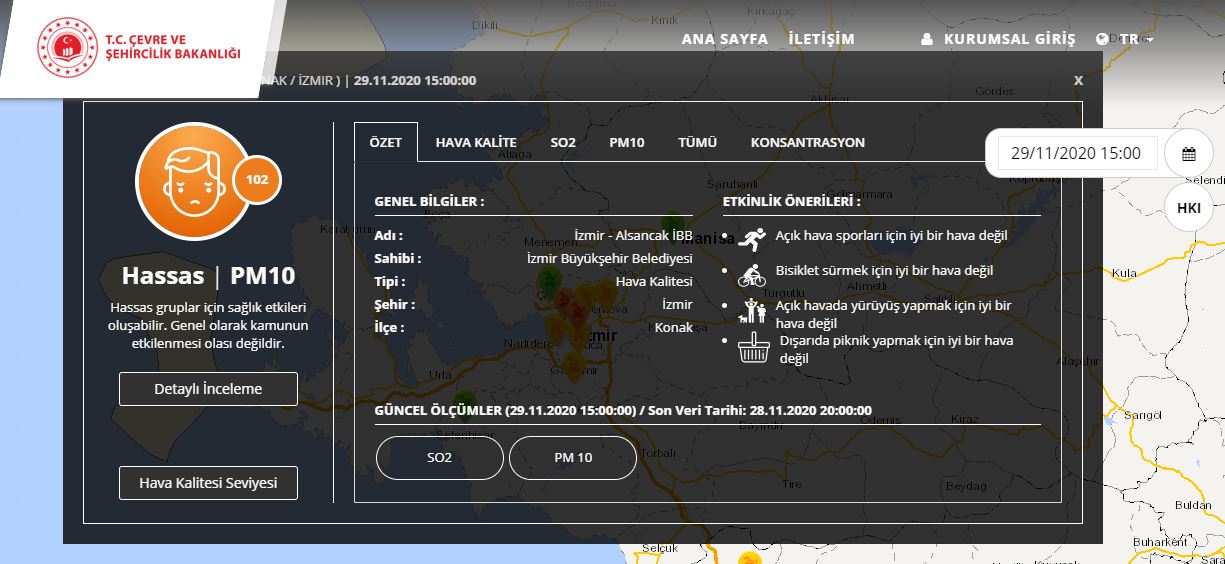This screenshot has height=564, width=1225.
Task: Click the Hassas | PM10 heading
Action: pos(208,276)
